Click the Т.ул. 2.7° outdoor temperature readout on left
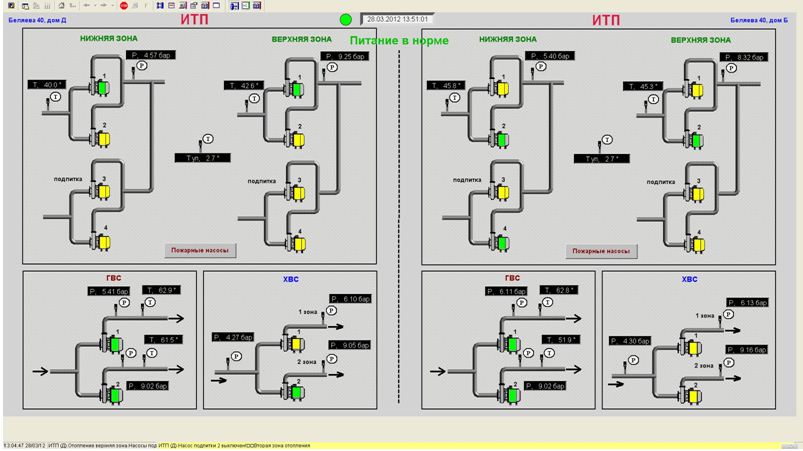 (201, 157)
